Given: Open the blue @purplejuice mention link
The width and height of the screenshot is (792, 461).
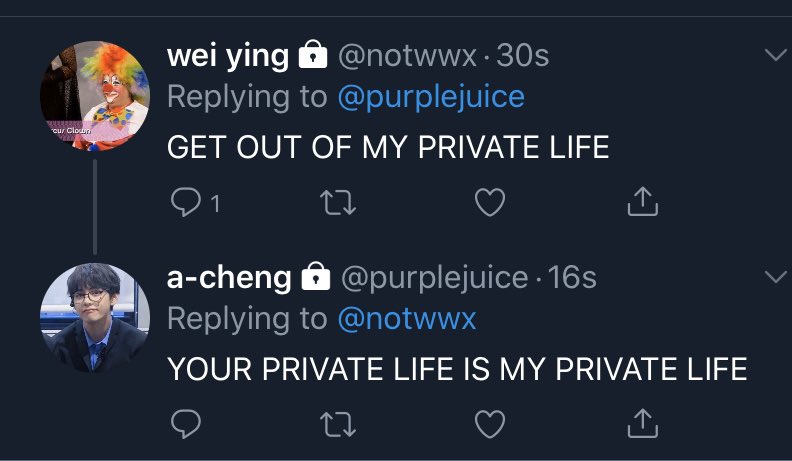Looking at the screenshot, I should click(431, 97).
